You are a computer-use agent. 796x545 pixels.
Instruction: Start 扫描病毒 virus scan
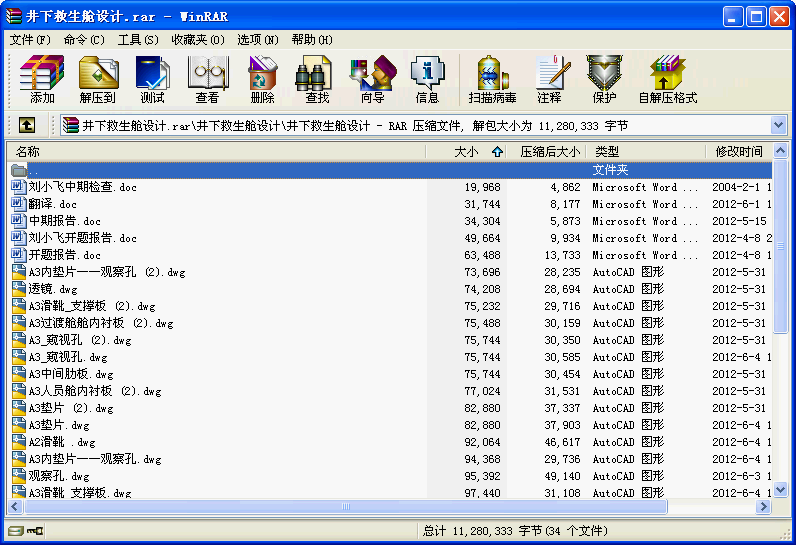click(x=492, y=80)
